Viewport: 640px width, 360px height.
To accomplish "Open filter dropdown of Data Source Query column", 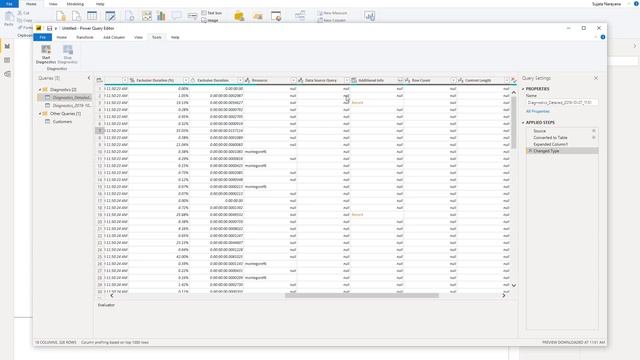I will 347,80.
